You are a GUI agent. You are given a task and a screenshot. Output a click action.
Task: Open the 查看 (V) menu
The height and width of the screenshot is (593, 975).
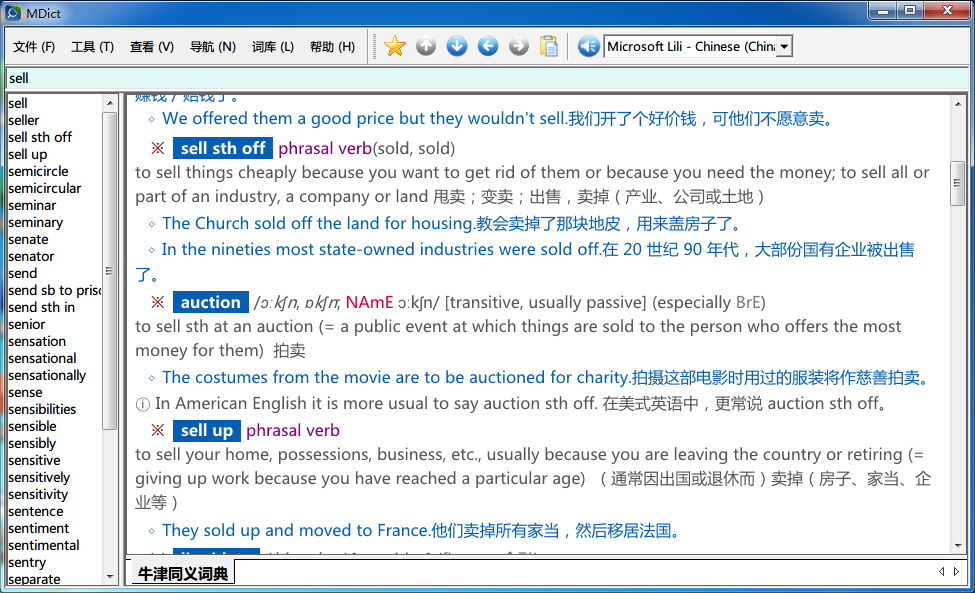(x=152, y=47)
